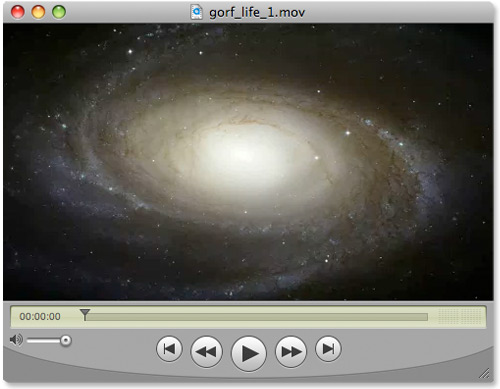Click the playhead marker on the timeline
The image size is (500, 389).
(85, 314)
